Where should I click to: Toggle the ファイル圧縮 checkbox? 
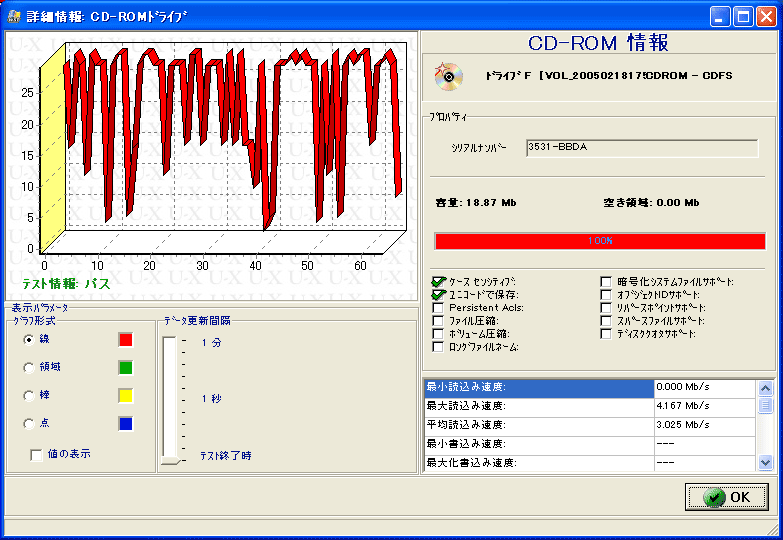click(439, 321)
